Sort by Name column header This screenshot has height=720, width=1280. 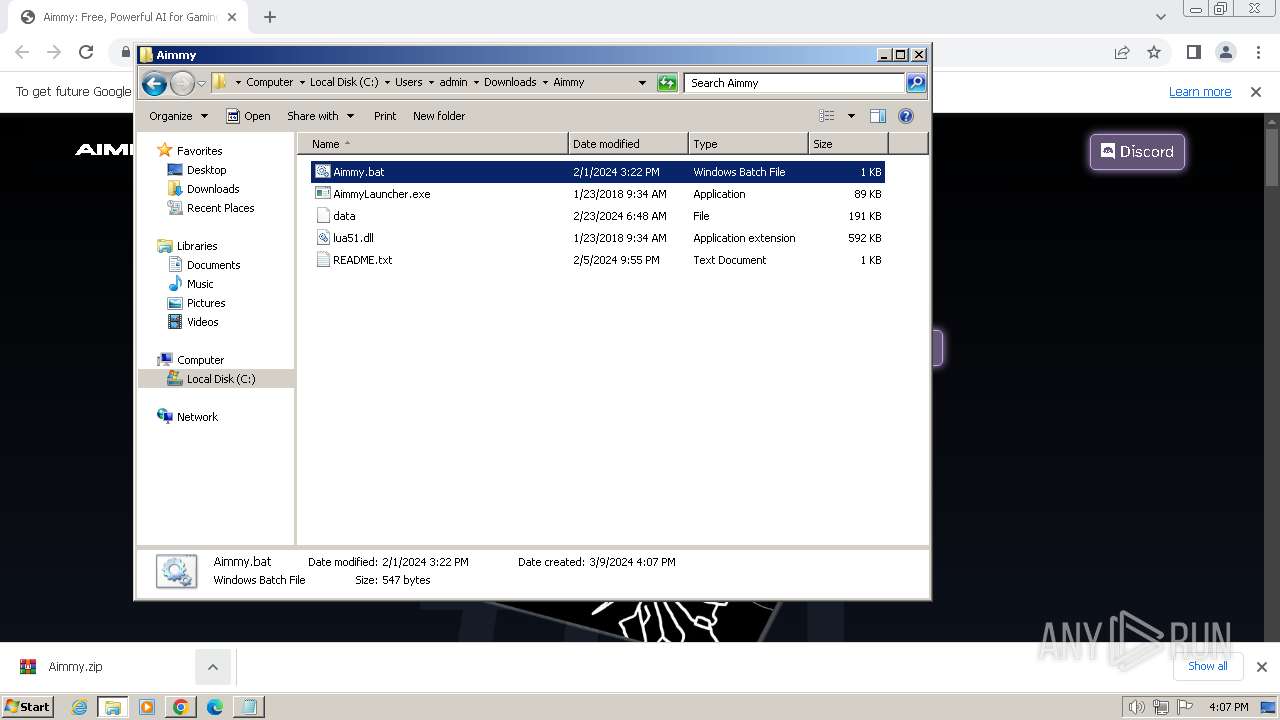[432, 144]
